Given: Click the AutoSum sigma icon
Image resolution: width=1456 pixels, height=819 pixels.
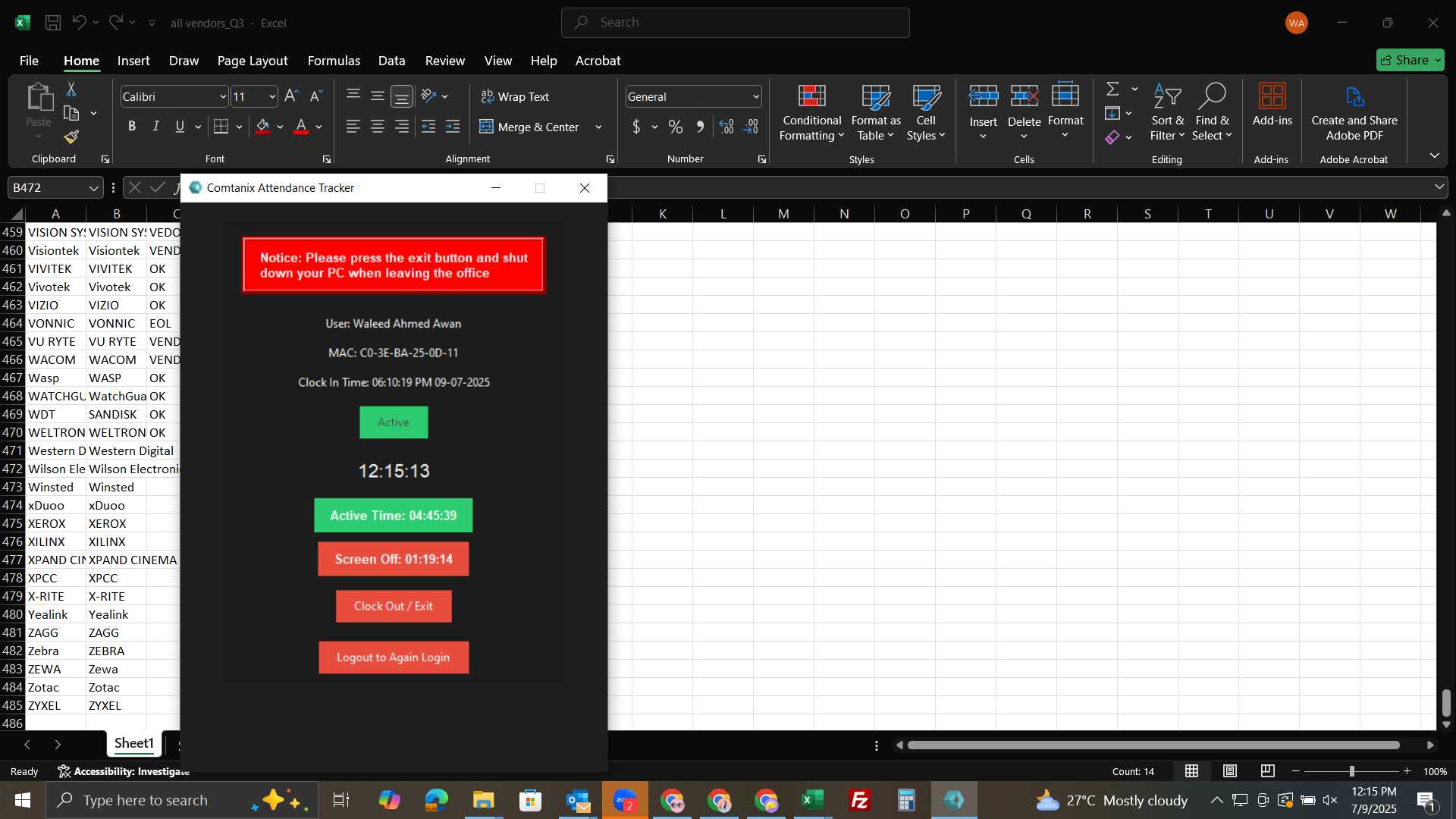Looking at the screenshot, I should coord(1112,89).
